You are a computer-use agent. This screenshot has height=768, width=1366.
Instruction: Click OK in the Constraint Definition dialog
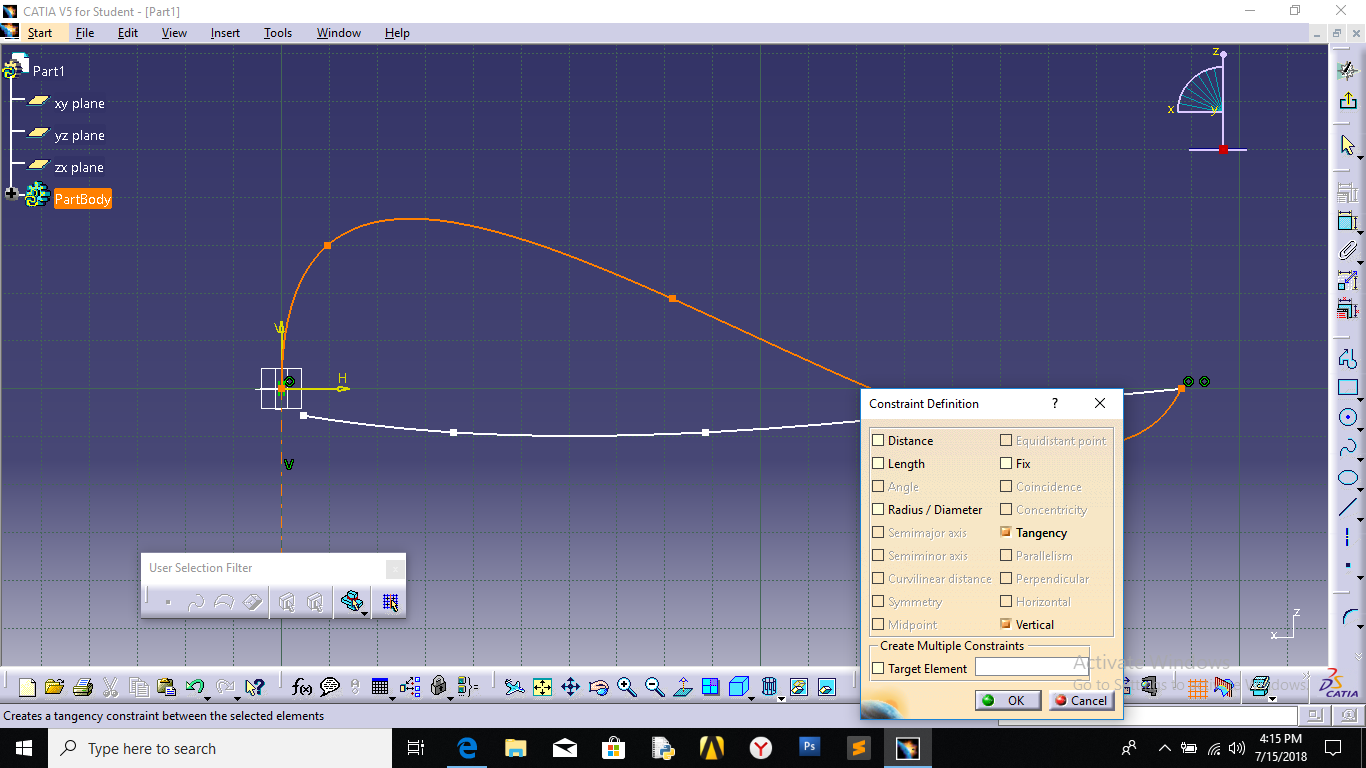click(1007, 700)
